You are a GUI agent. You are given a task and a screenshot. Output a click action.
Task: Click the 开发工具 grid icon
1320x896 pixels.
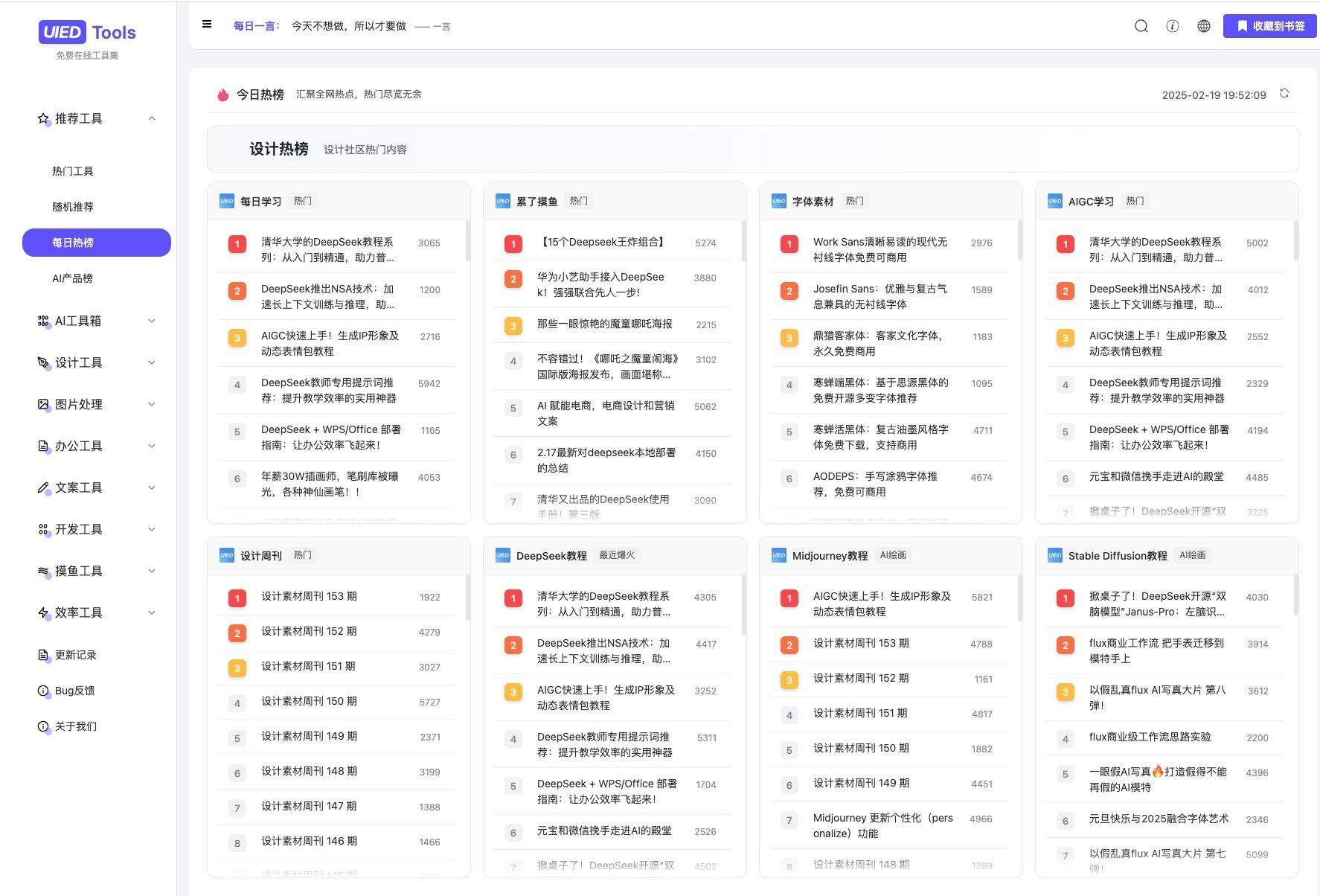(x=43, y=530)
